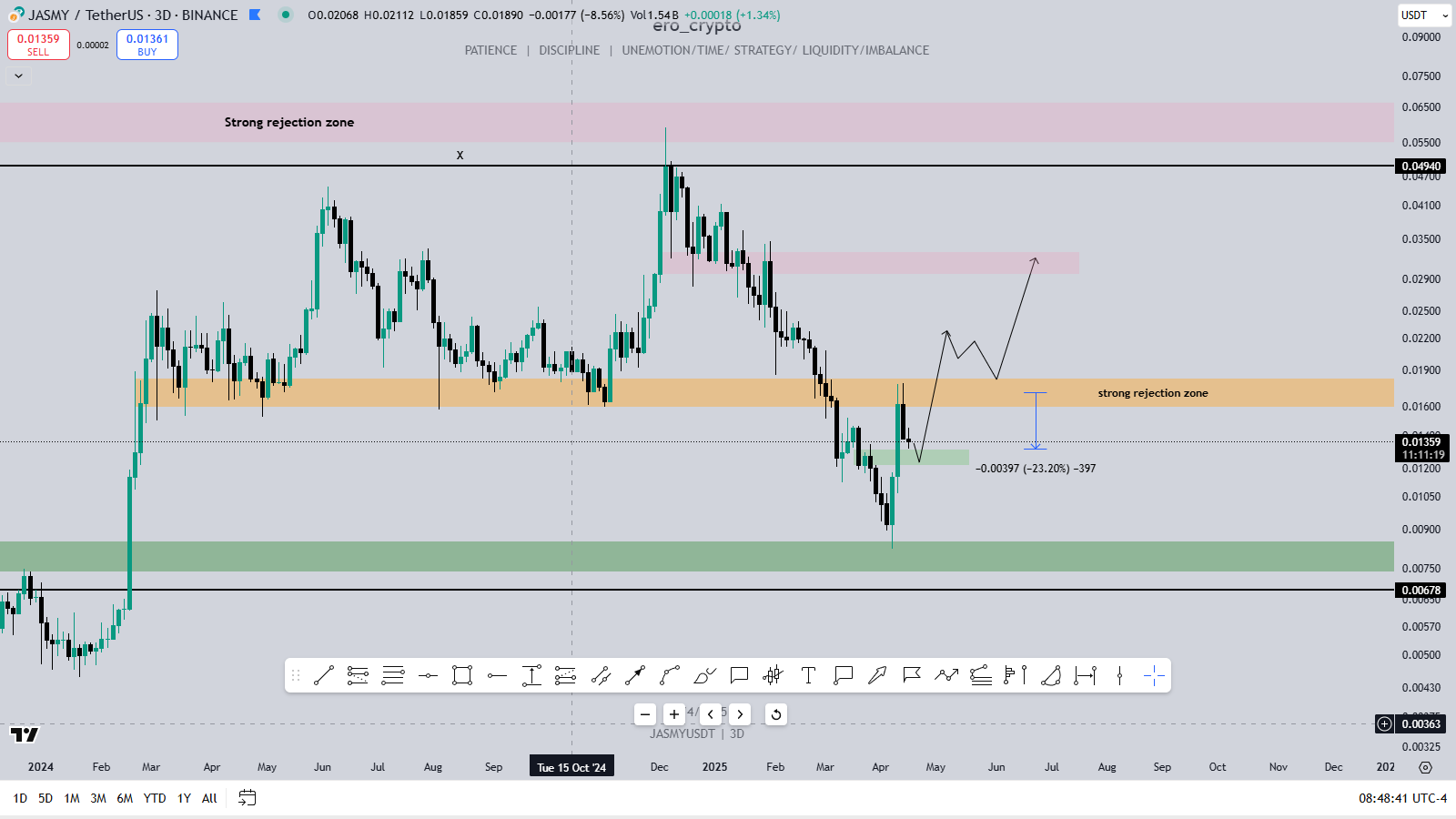The image size is (1456, 819).
Task: Reset the chart view
Action: 776,714
